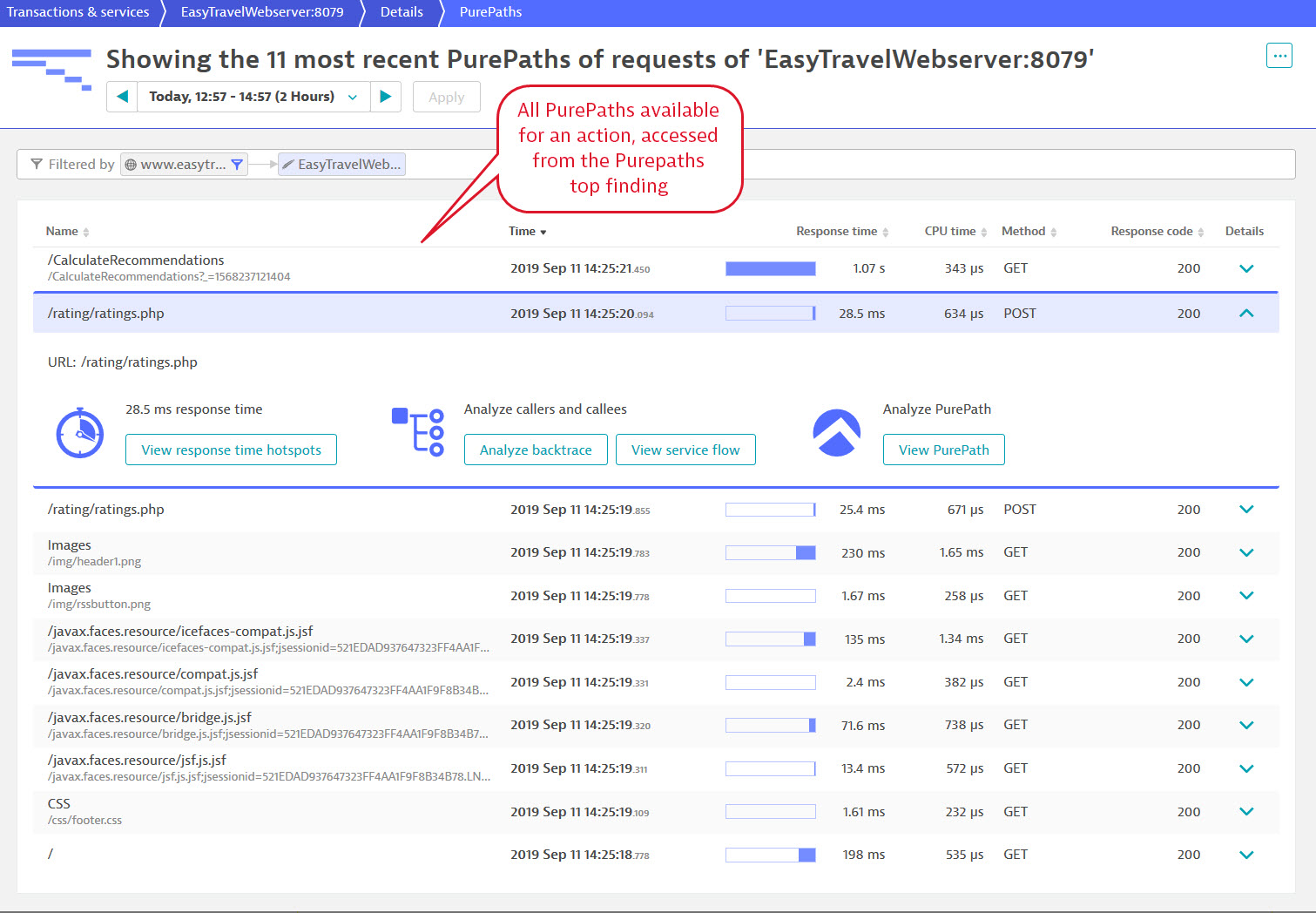Click the filter funnel on www.easytr... chip
Image resolution: width=1316 pixels, height=913 pixels.
[x=237, y=164]
